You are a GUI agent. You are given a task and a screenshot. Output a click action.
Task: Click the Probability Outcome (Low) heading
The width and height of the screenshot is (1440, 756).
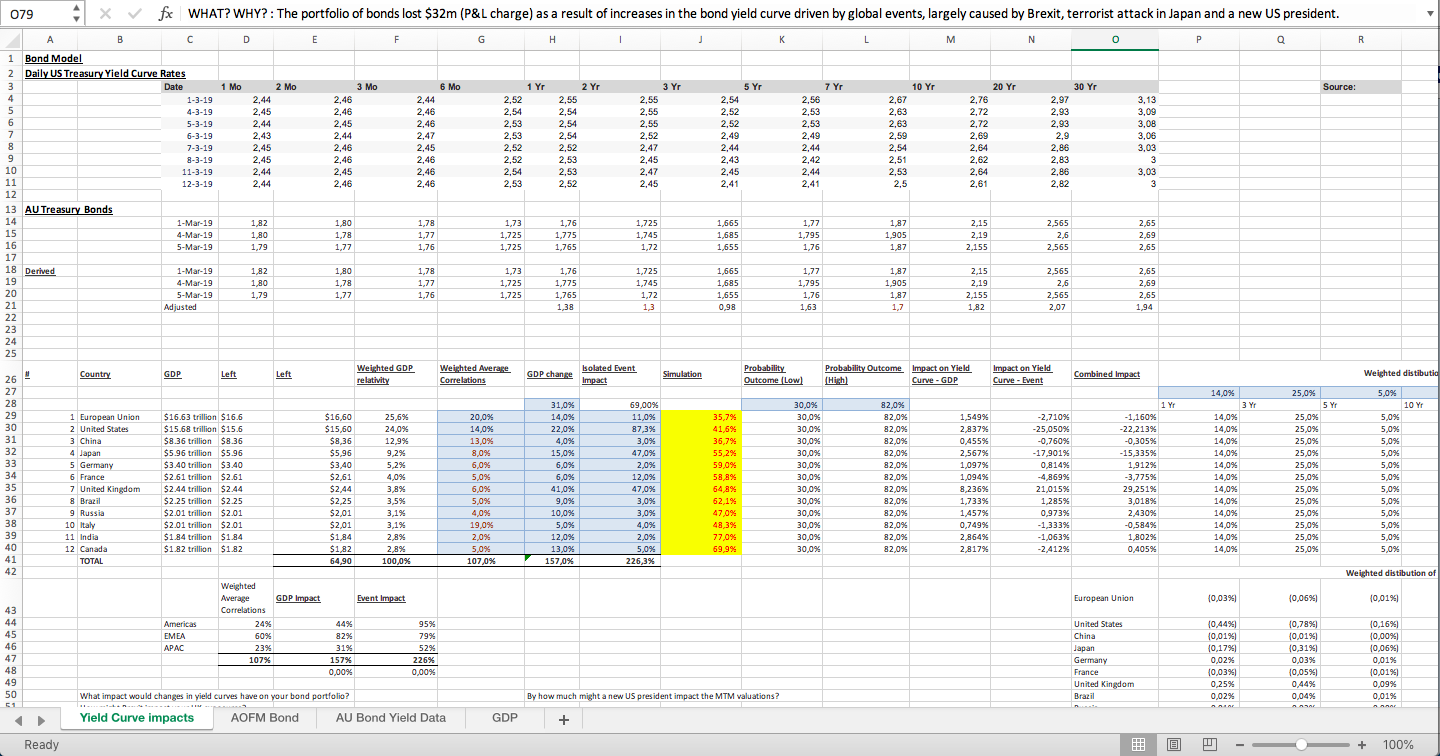point(773,374)
